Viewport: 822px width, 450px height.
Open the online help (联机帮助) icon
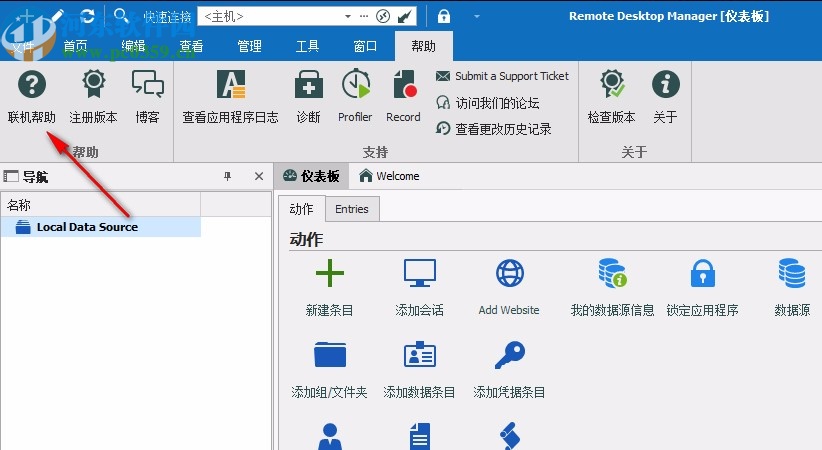point(31,85)
